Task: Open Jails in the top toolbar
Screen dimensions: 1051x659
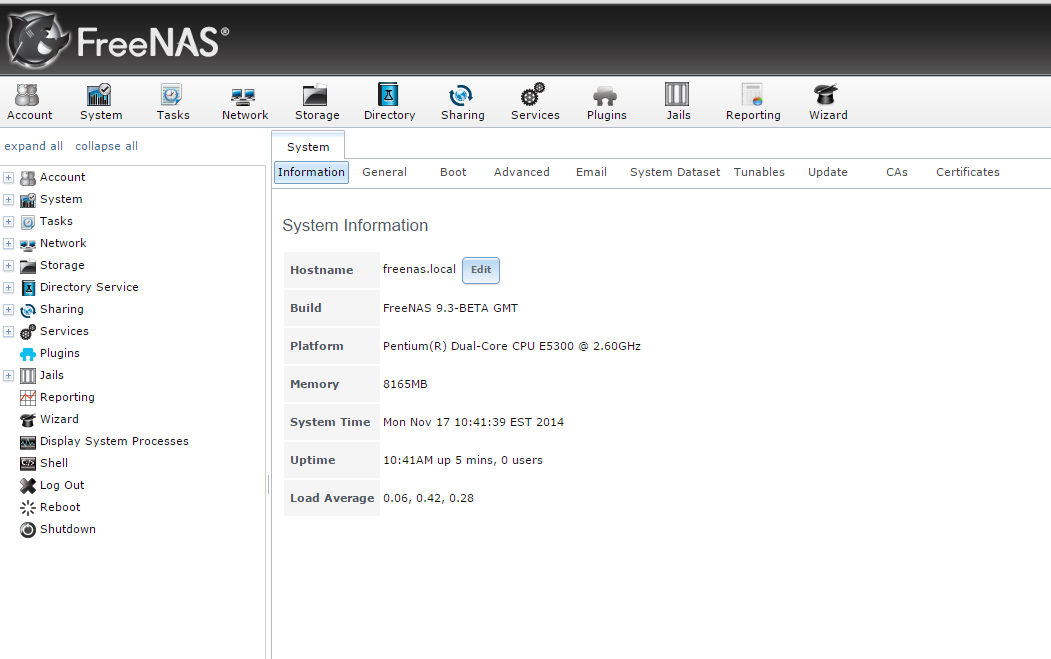Action: (678, 102)
